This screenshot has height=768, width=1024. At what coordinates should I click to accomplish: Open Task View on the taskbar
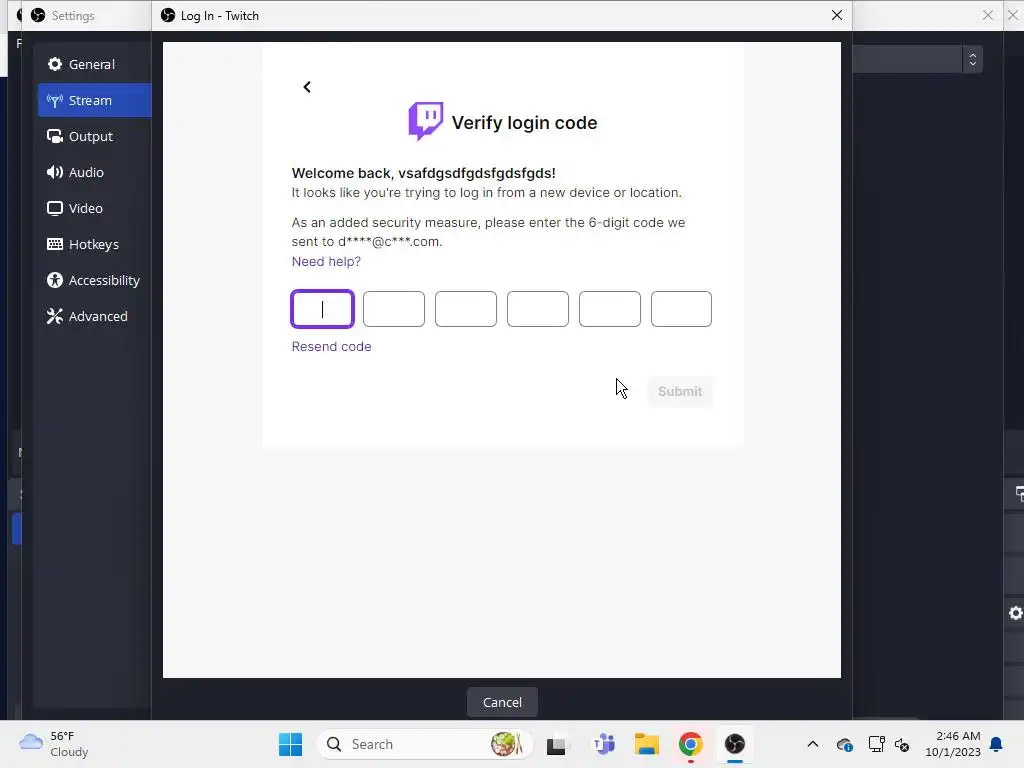click(556, 744)
